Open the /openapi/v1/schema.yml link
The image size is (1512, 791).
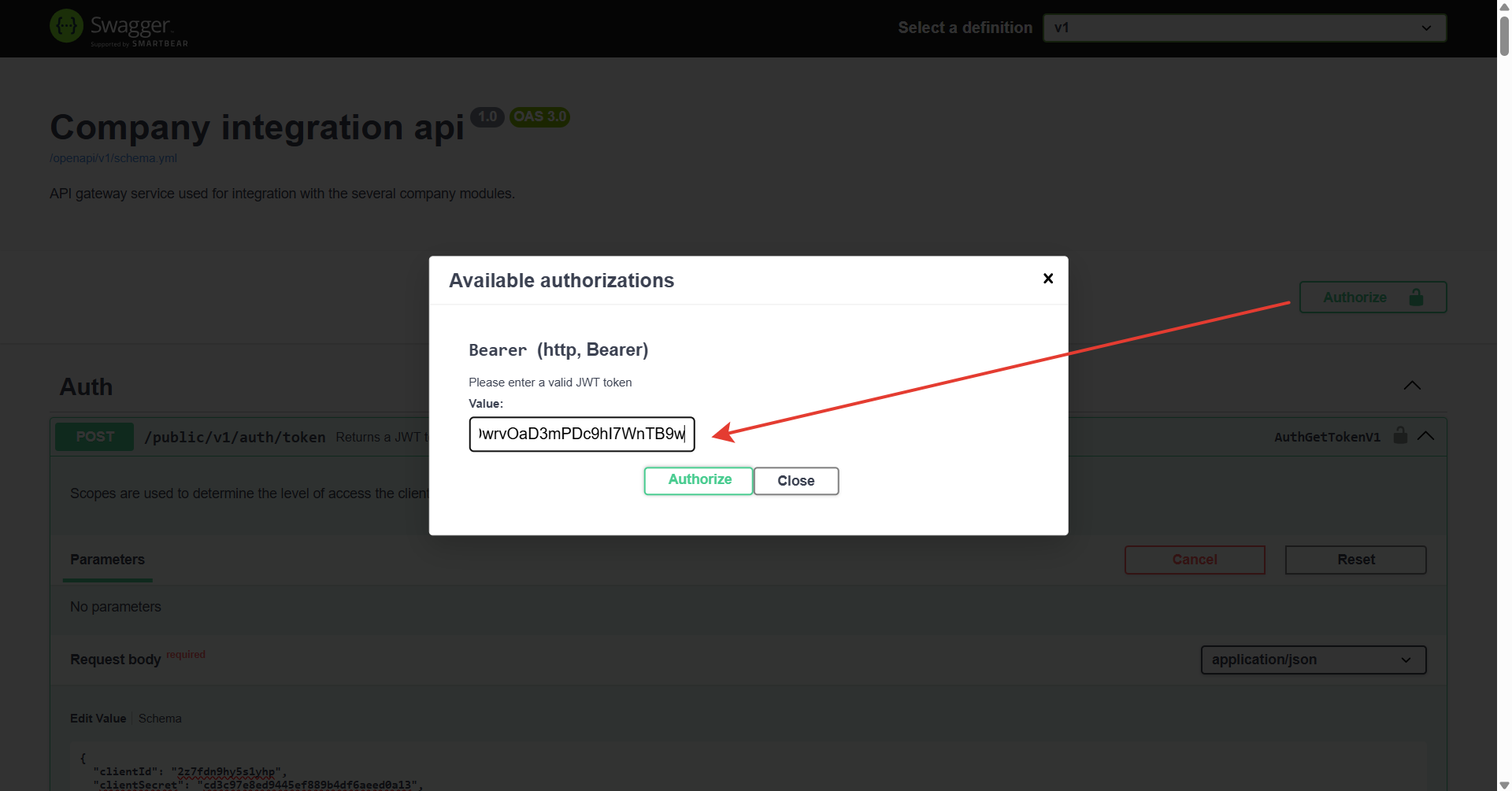click(113, 158)
